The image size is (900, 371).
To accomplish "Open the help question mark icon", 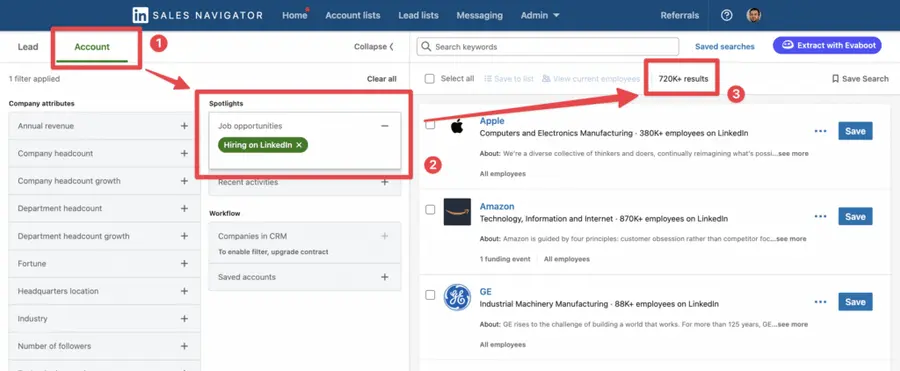I will click(727, 16).
